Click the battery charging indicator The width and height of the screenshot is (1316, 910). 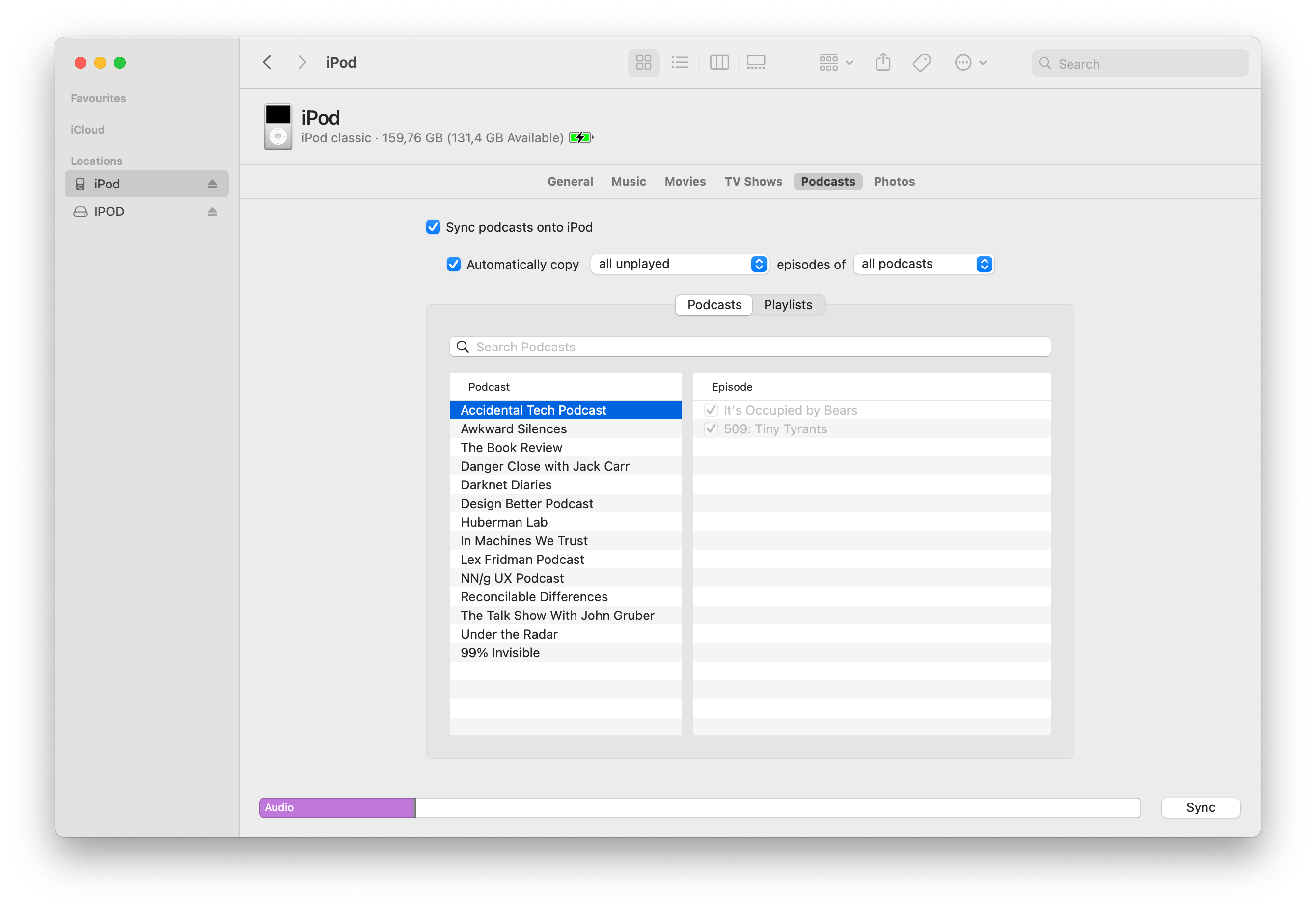[x=581, y=137]
